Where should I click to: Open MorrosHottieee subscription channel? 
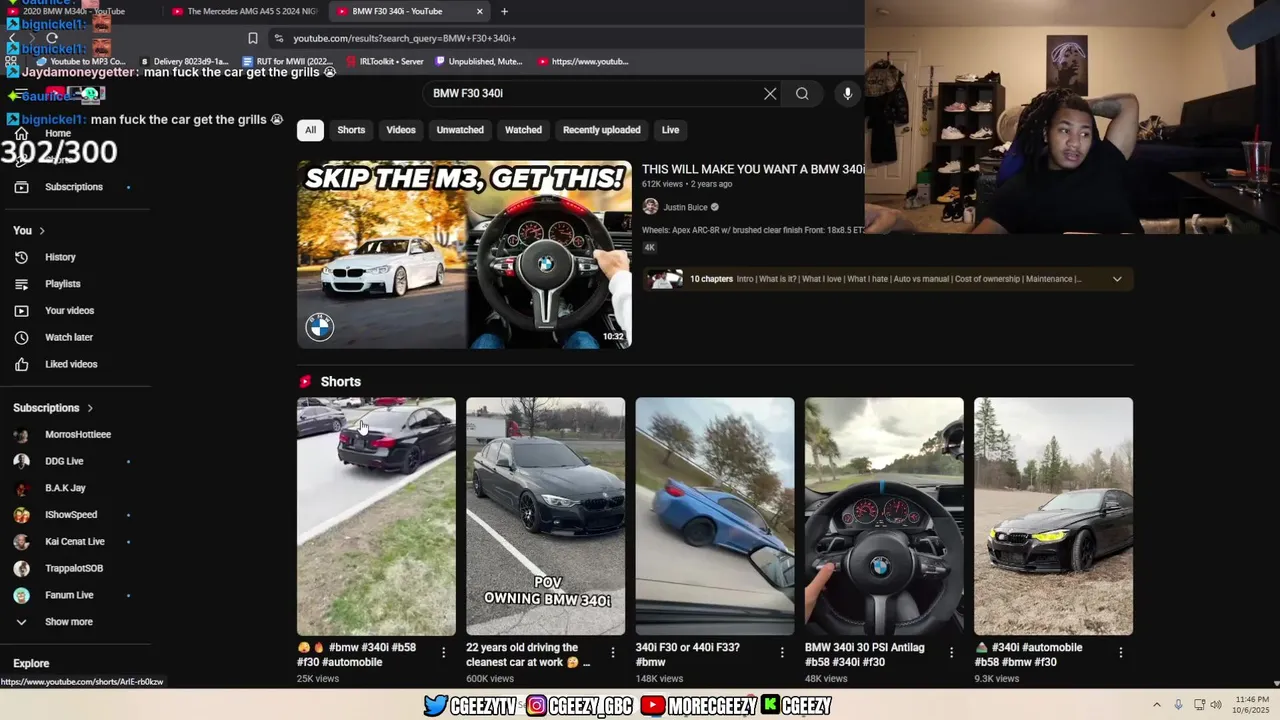(78, 435)
